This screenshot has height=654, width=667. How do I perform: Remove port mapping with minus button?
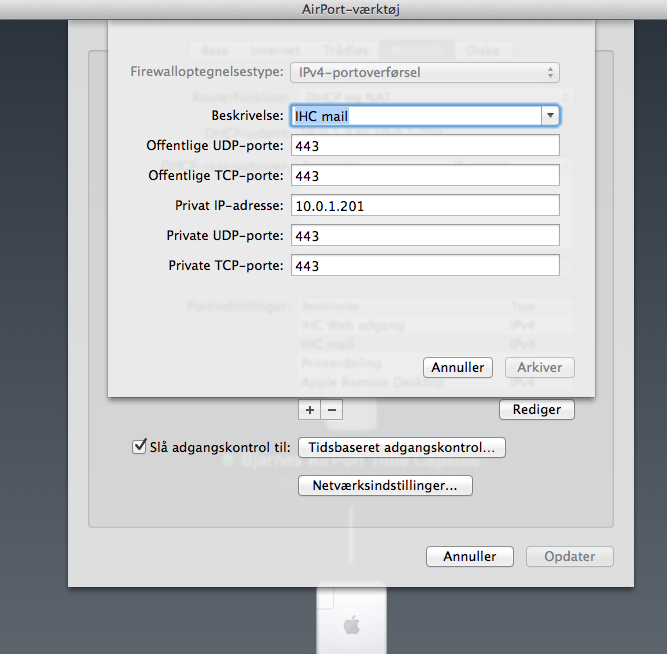pos(332,410)
